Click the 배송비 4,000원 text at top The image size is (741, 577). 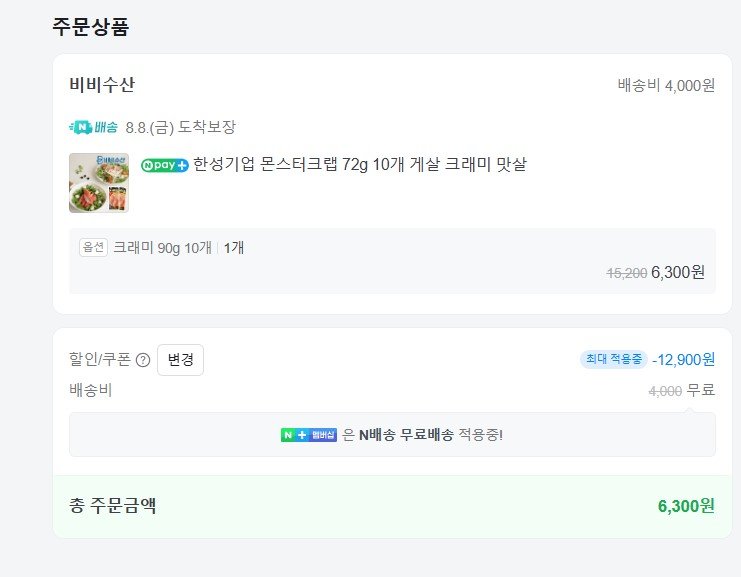[666, 85]
